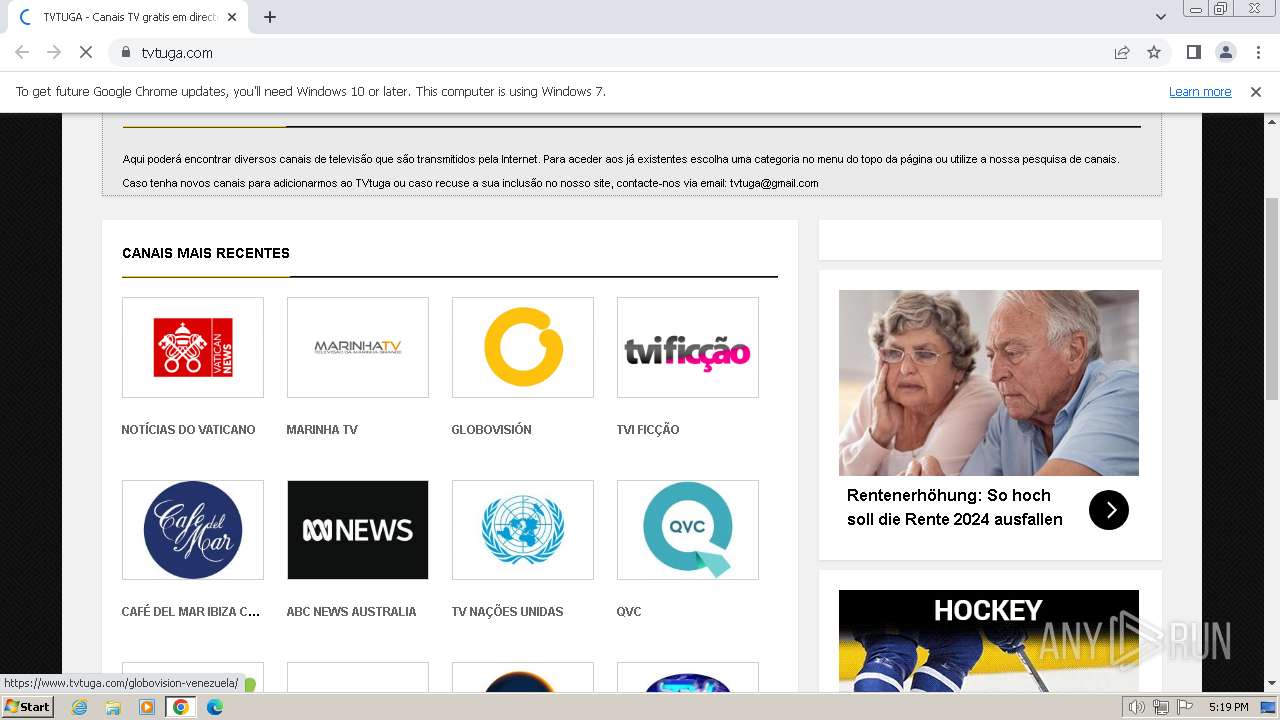
Task: Open the Hockey advertisement banner
Action: point(989,640)
